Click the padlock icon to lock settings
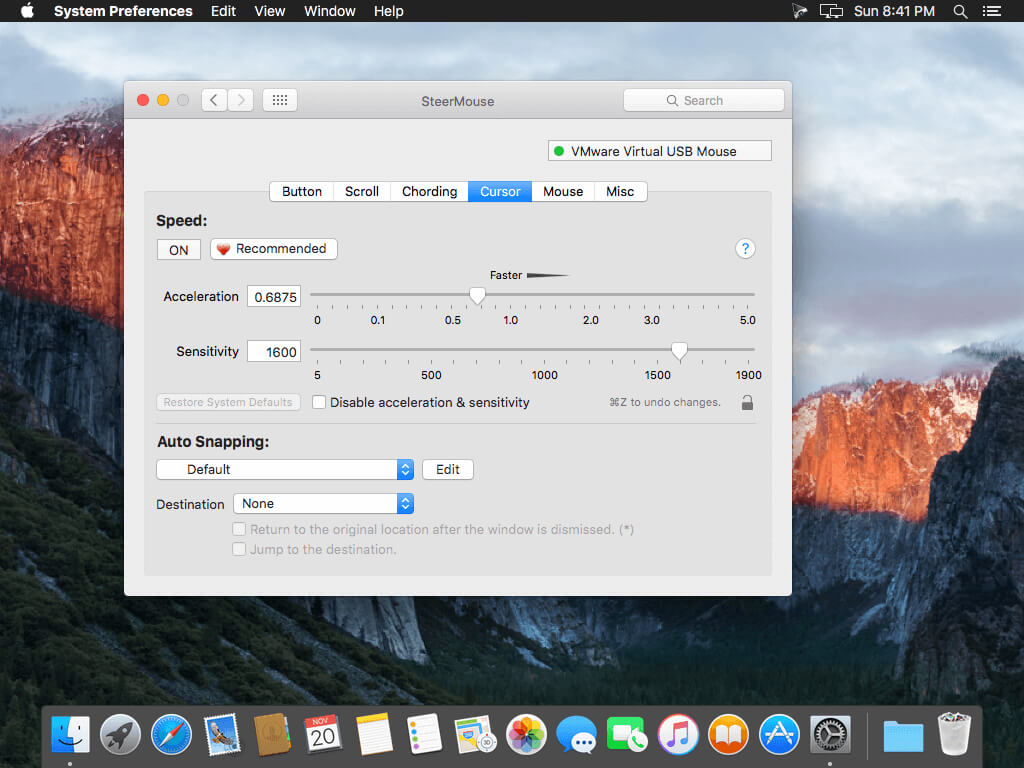 pyautogui.click(x=747, y=403)
